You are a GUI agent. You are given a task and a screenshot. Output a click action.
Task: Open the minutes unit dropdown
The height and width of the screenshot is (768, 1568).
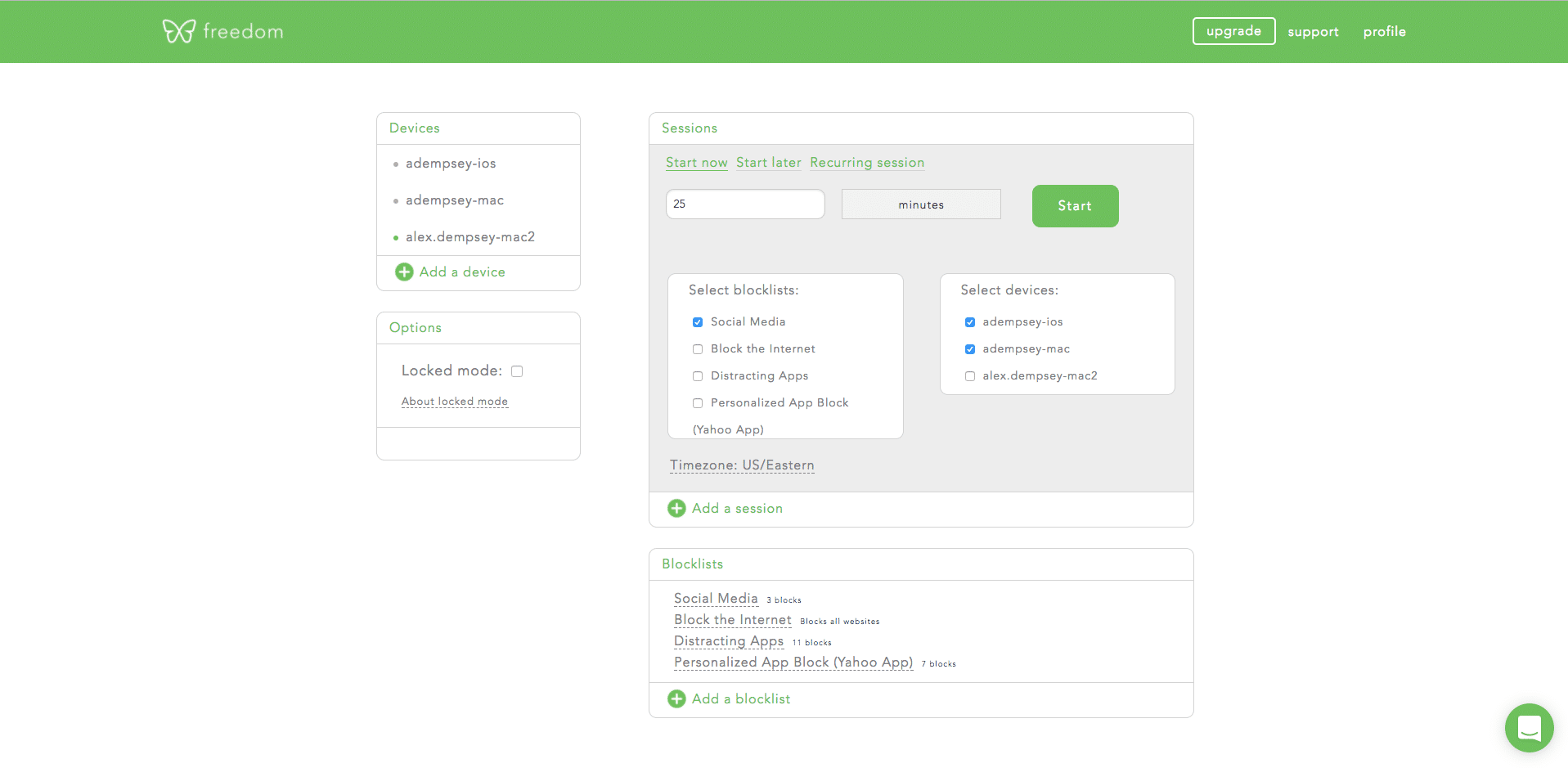921,204
